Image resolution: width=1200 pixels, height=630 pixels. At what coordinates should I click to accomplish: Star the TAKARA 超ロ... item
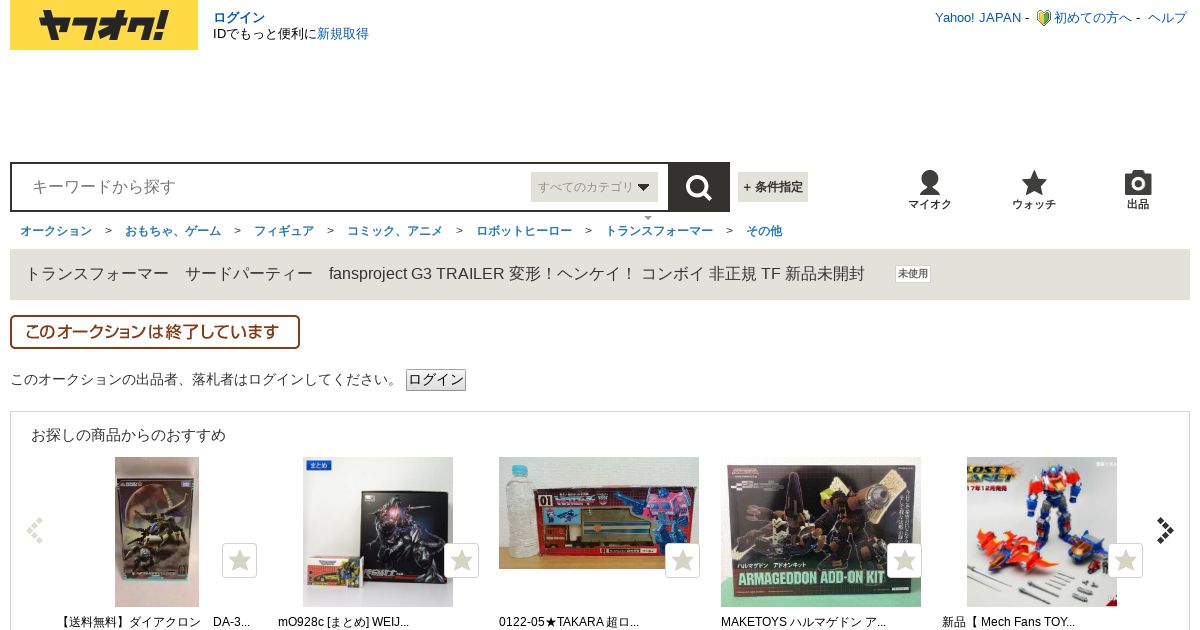click(683, 561)
